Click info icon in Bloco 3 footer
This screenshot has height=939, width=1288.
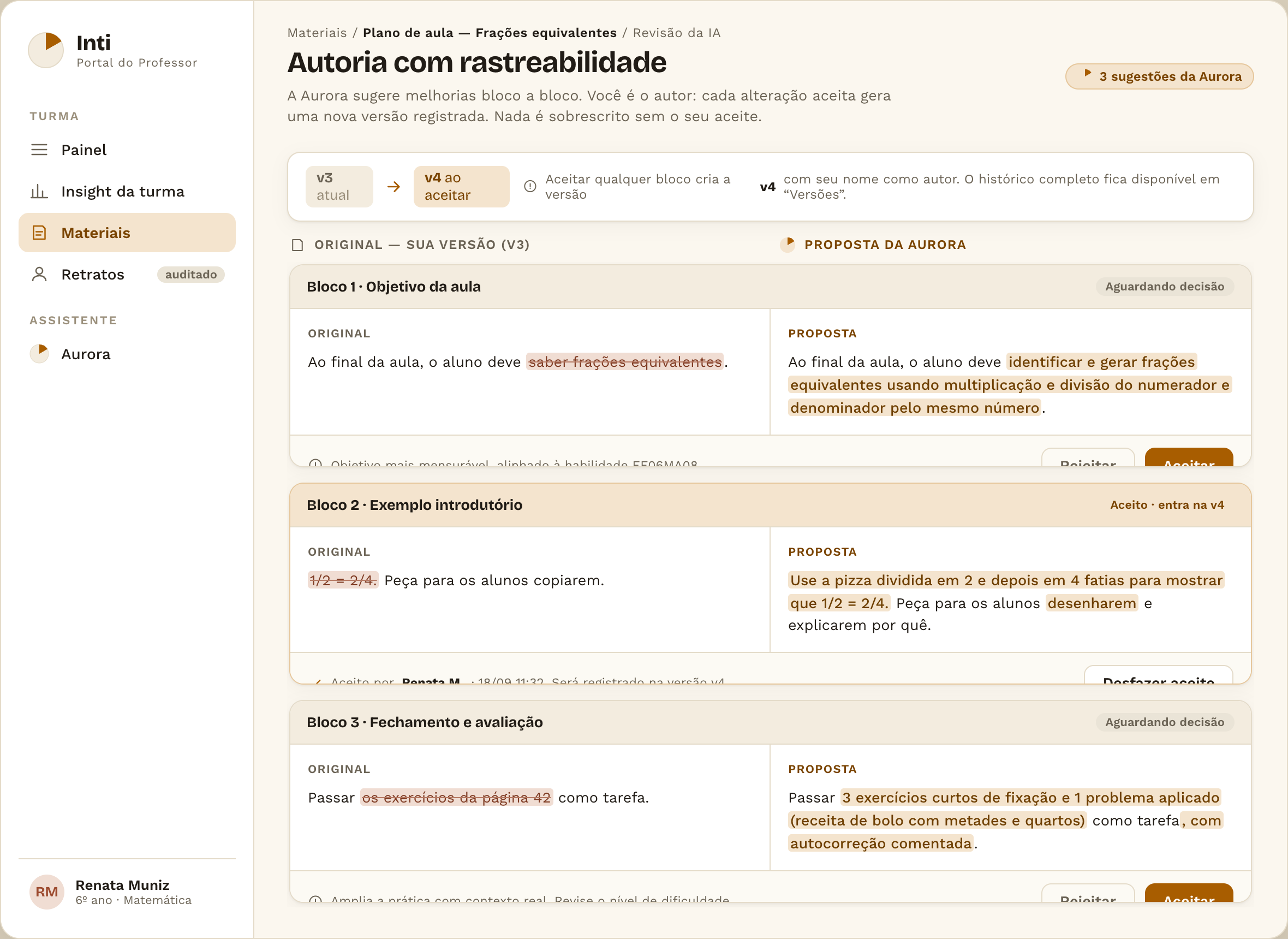point(315,899)
